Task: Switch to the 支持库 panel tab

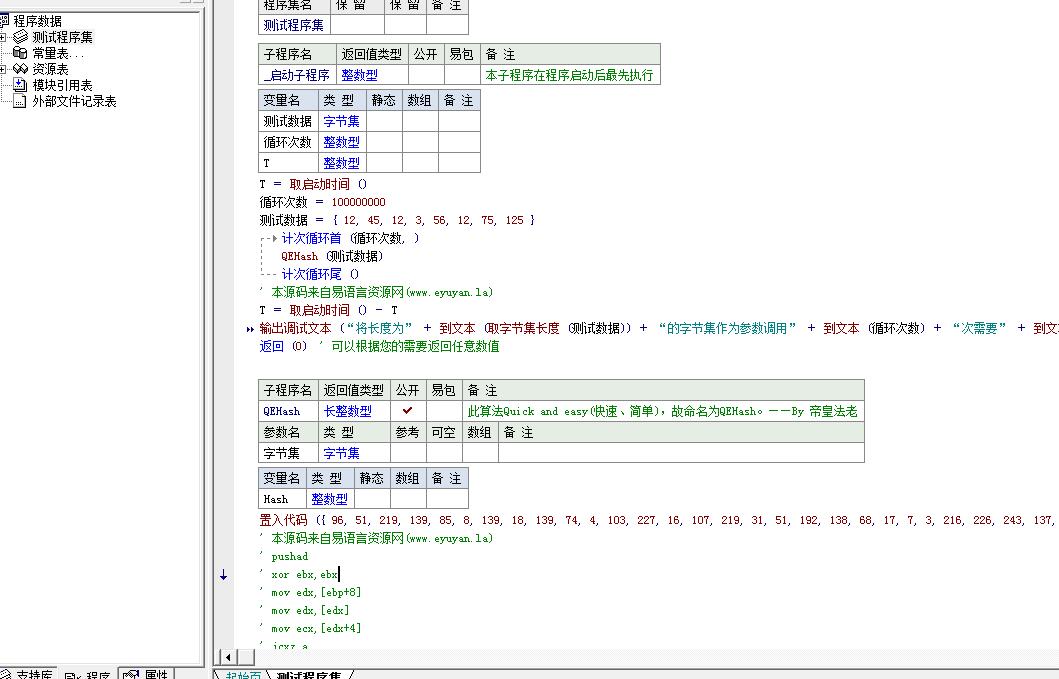Action: click(27, 674)
